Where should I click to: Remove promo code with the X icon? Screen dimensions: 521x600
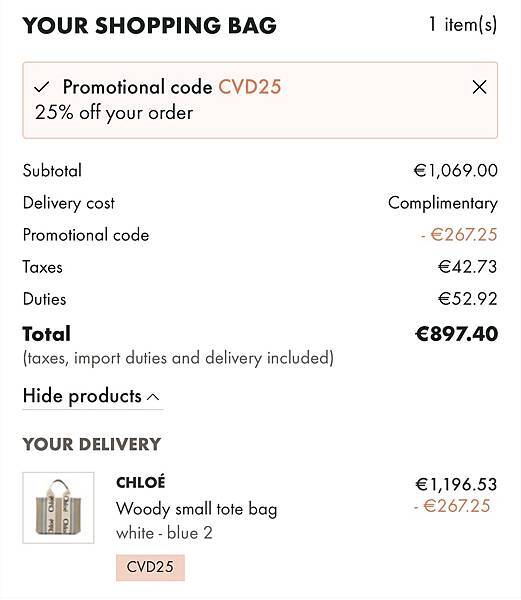click(x=479, y=87)
